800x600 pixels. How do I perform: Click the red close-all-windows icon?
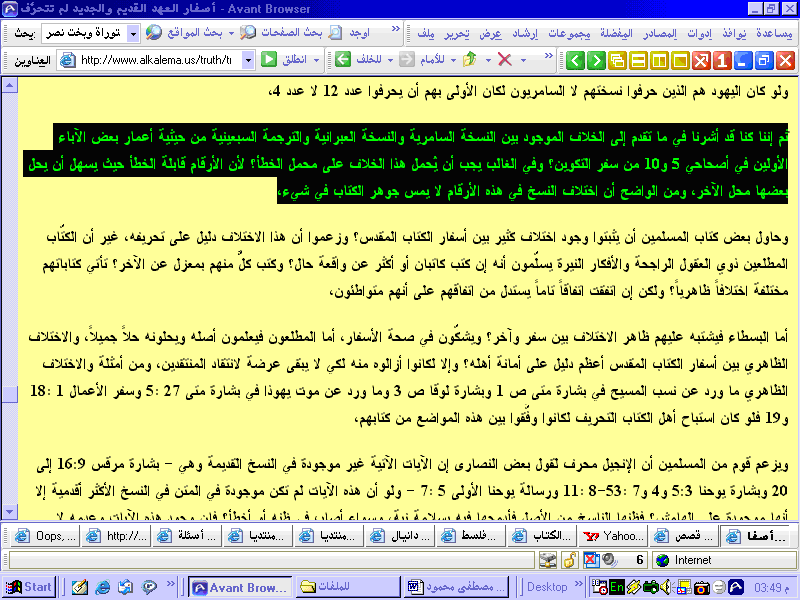point(700,60)
